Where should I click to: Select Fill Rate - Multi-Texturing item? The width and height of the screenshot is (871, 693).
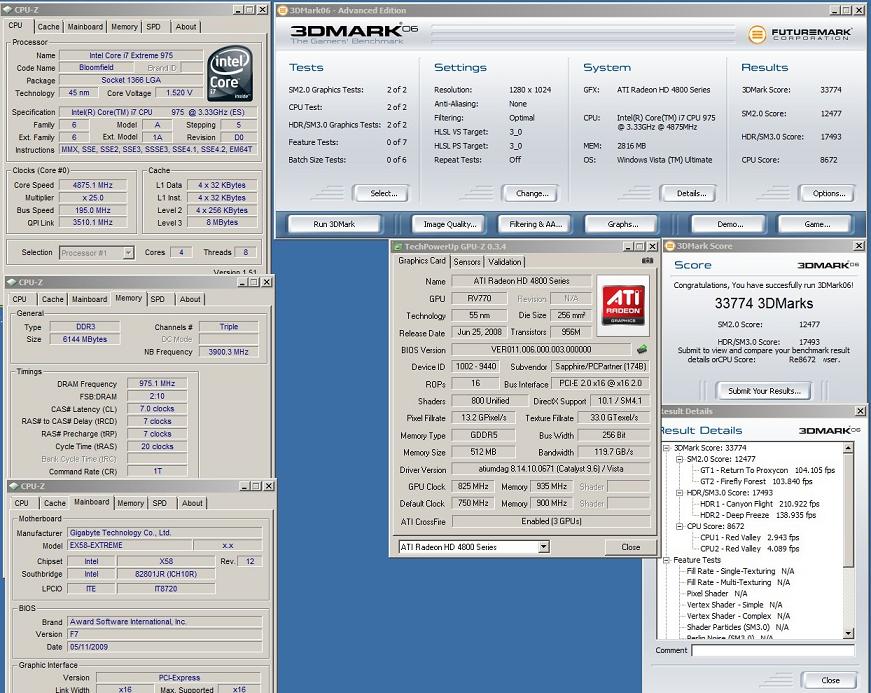coord(738,582)
